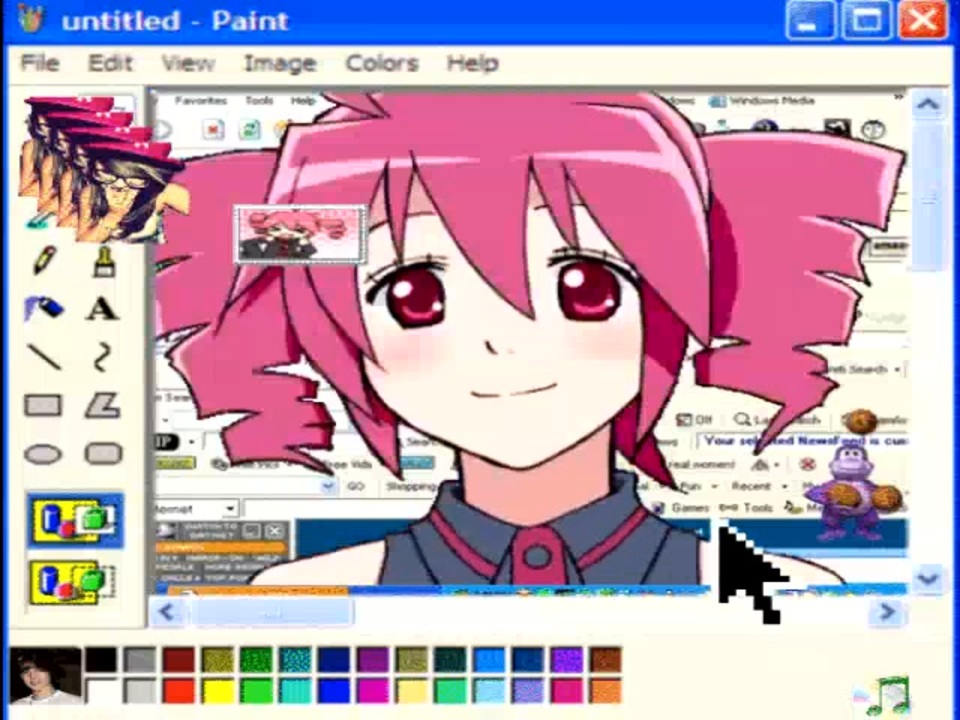Activate the Text tool letter A

pos(102,309)
